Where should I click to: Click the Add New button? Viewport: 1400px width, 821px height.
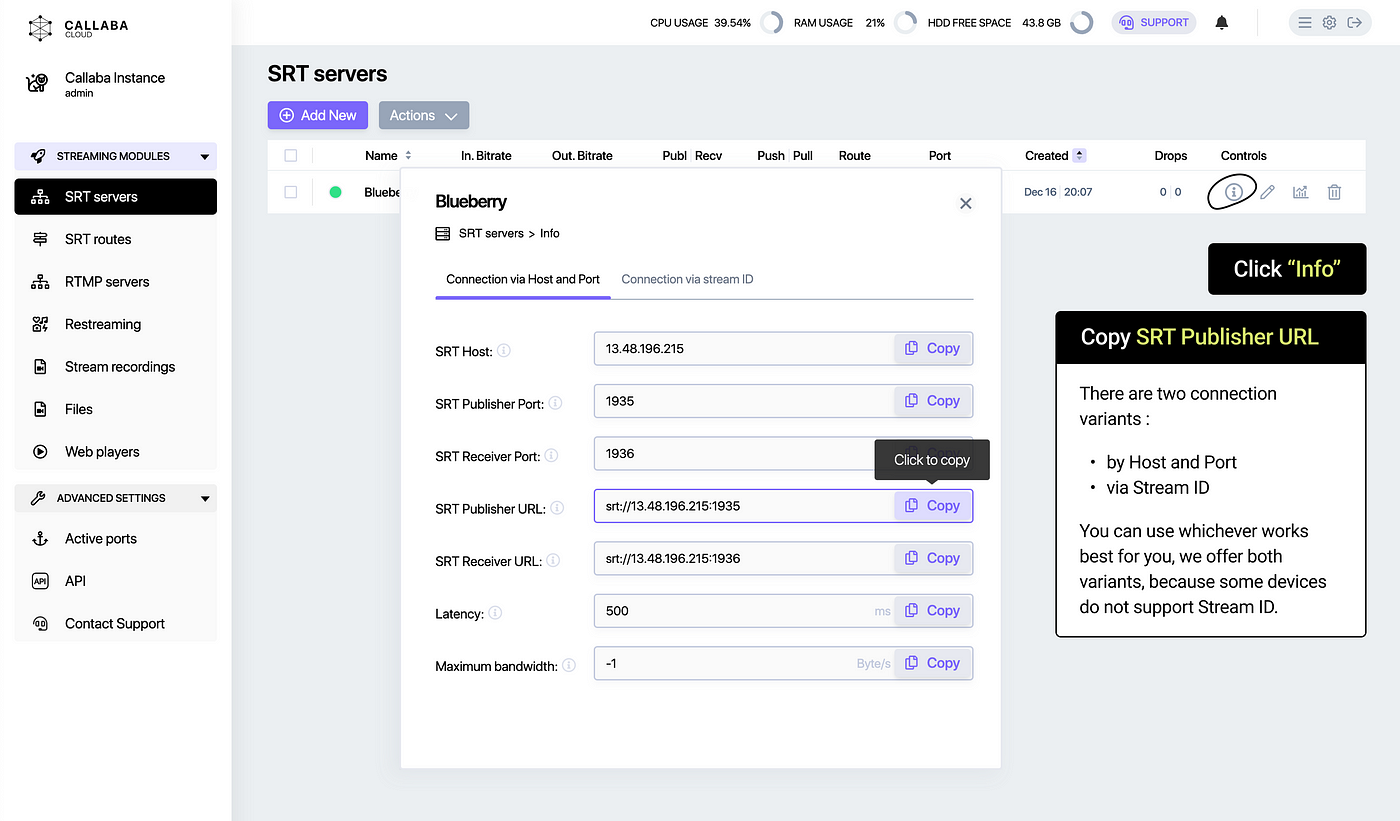(x=318, y=115)
